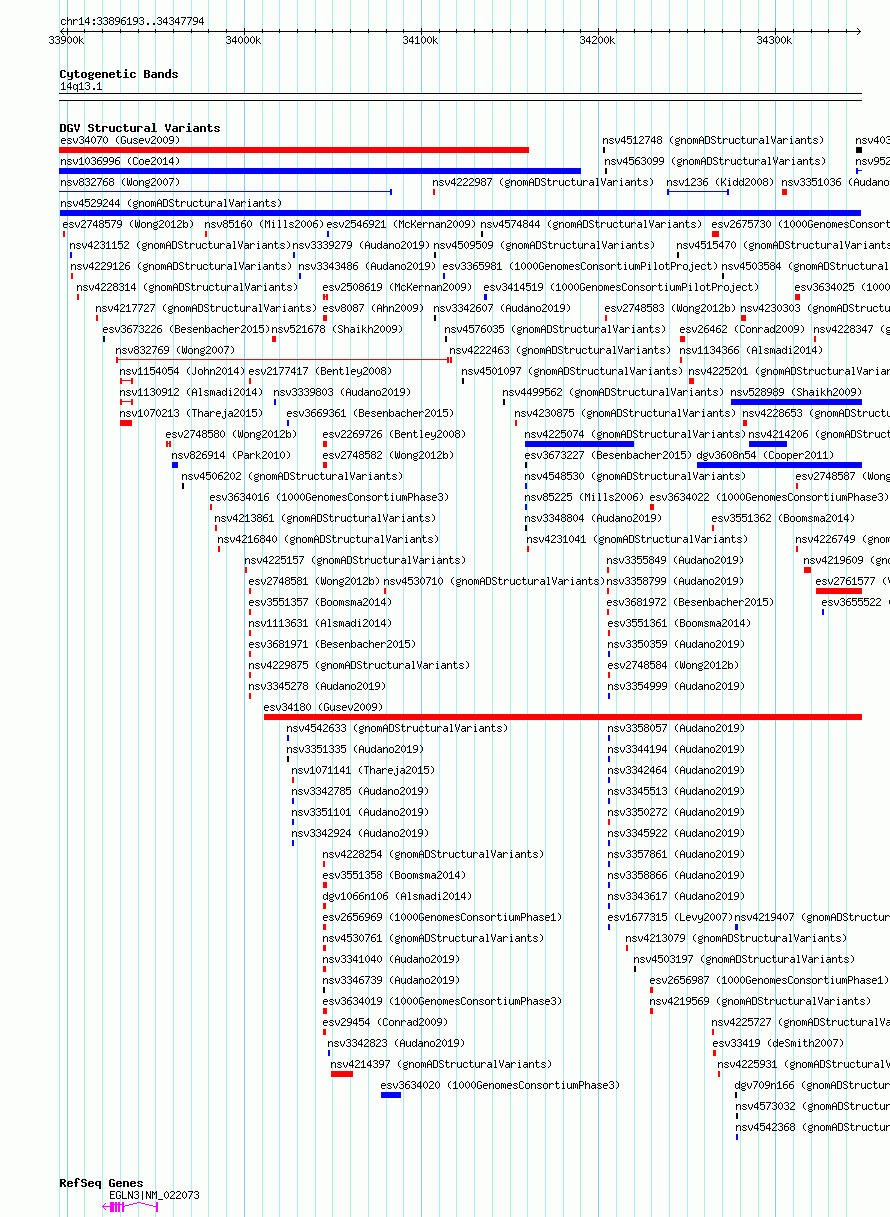
Task: Click the esv3634016 (1000GenomesConsortiumPhase3) label
Action: pos(330,497)
